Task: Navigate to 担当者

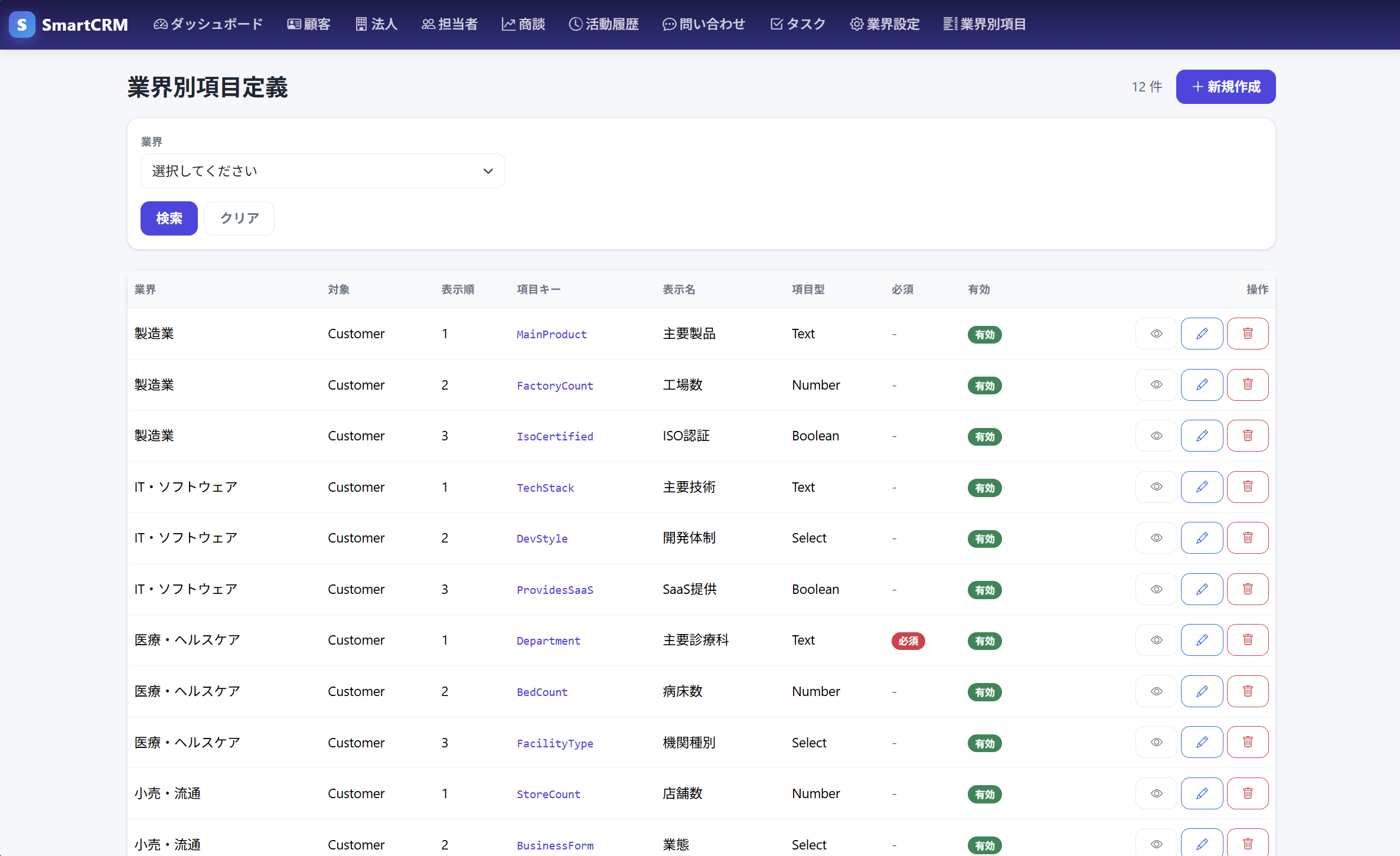Action: click(x=449, y=24)
